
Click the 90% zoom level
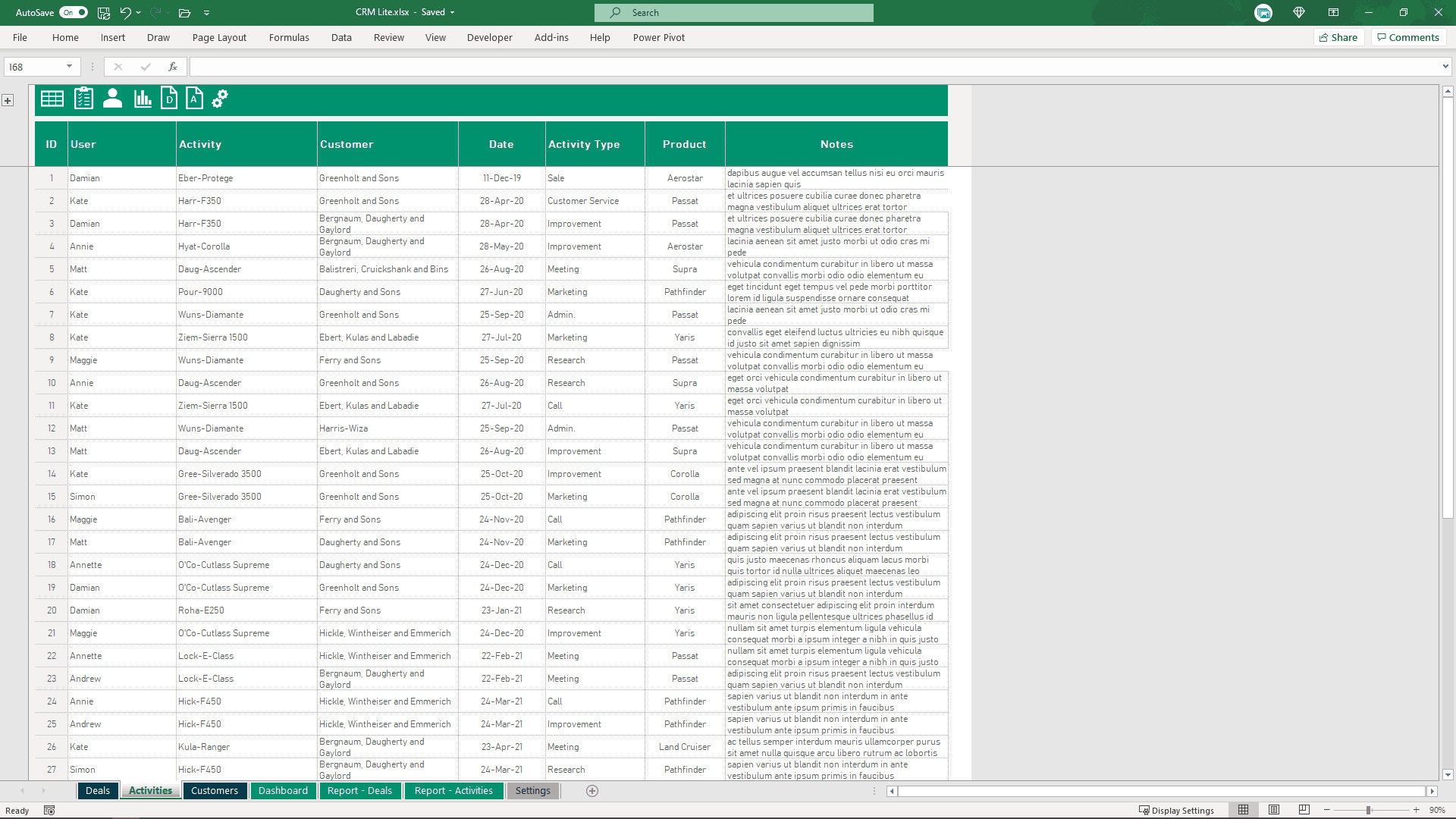click(1437, 811)
